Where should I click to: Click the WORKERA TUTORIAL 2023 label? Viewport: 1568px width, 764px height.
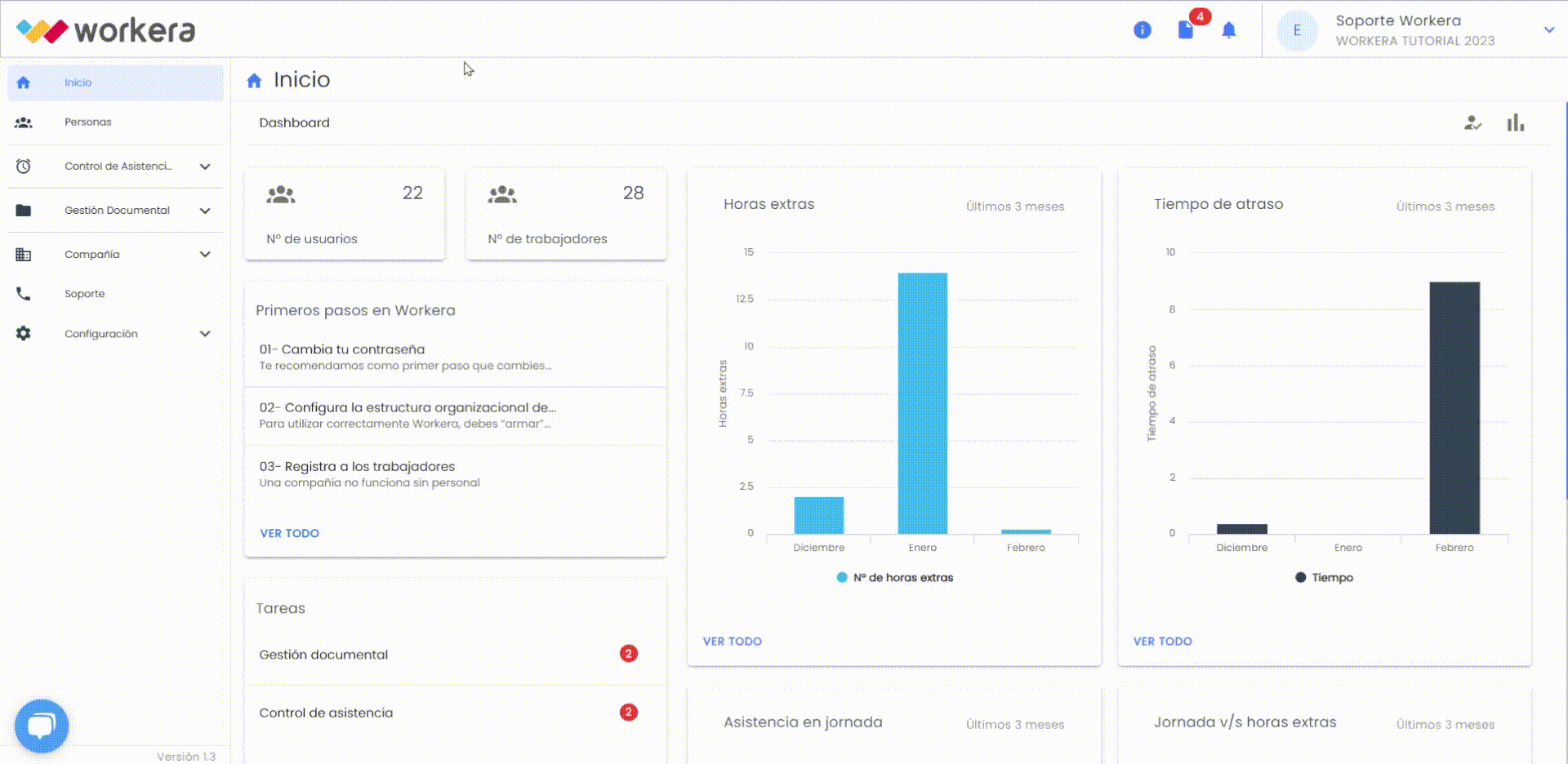[1415, 41]
